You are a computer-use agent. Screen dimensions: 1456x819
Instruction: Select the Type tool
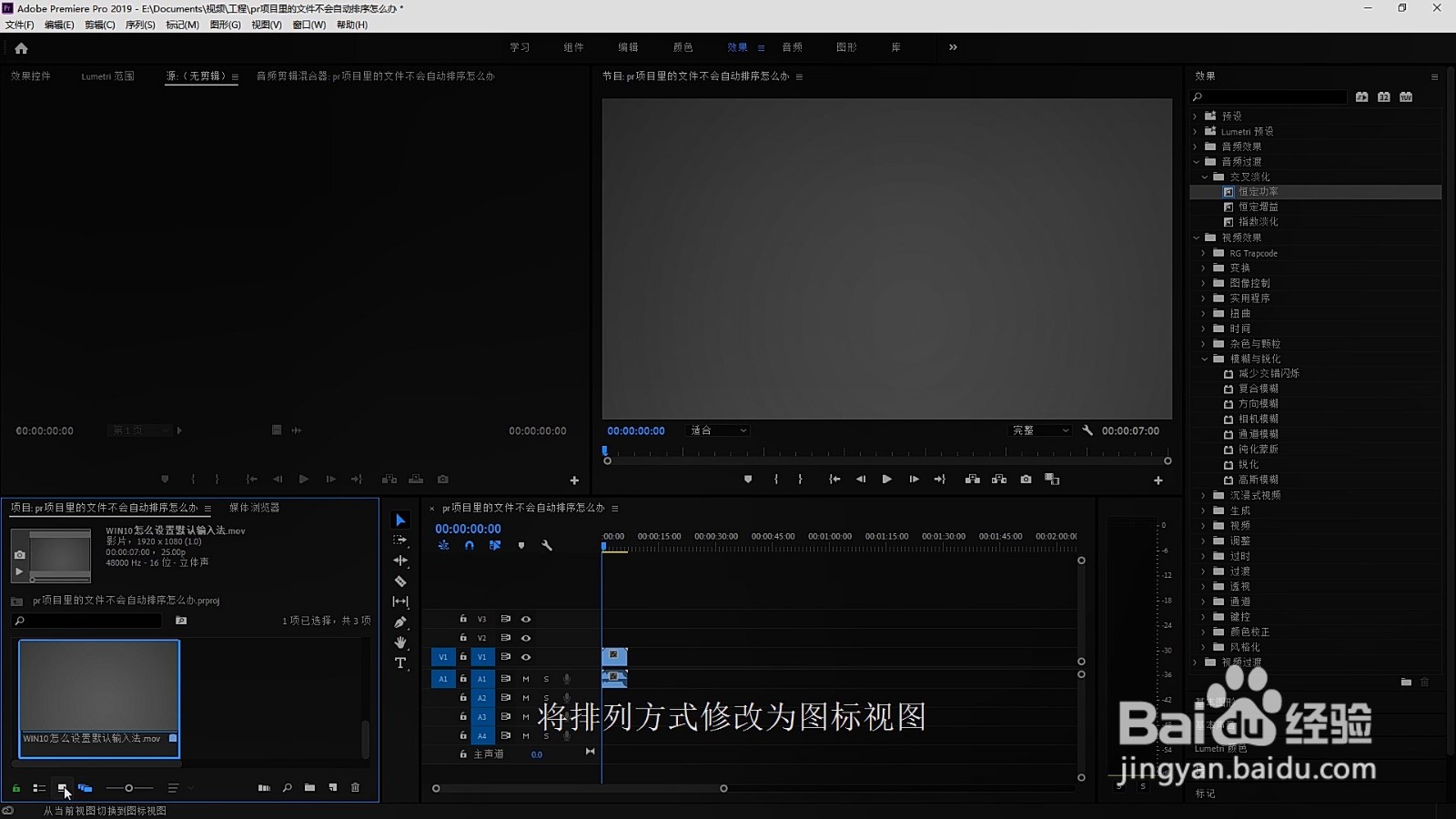(400, 663)
